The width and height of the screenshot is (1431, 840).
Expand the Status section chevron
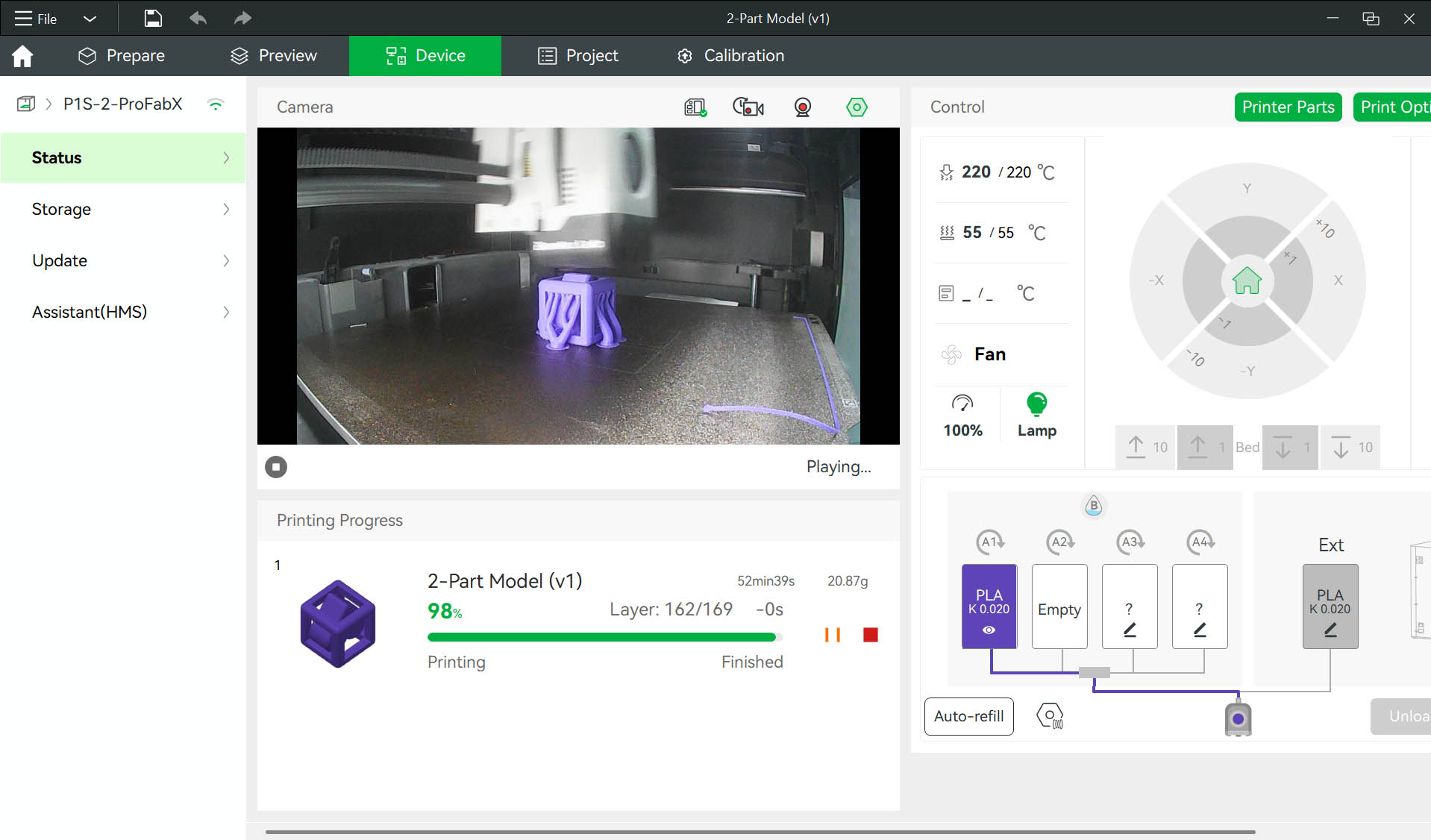click(x=226, y=157)
